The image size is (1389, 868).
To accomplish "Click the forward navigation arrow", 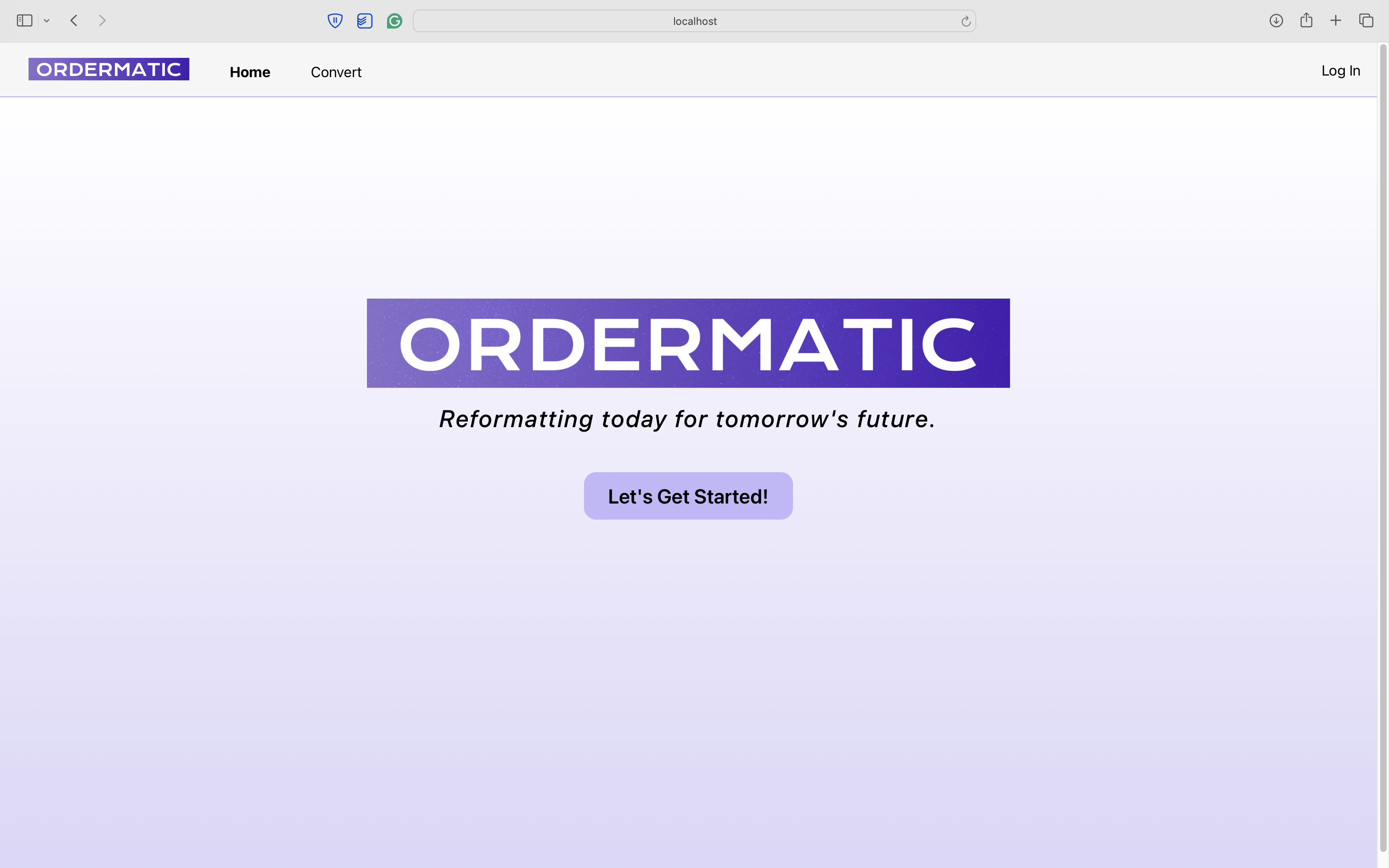I will 102,20.
